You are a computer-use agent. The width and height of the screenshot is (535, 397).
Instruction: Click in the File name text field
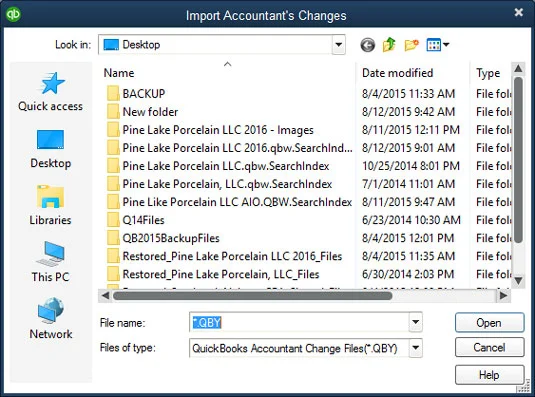[x=299, y=322]
